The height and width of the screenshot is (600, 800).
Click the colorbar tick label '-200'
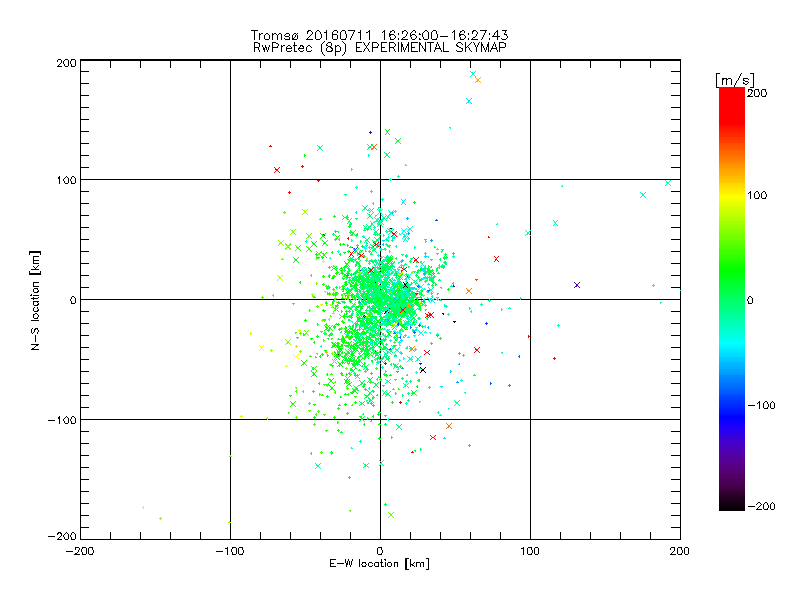pyautogui.click(x=761, y=506)
